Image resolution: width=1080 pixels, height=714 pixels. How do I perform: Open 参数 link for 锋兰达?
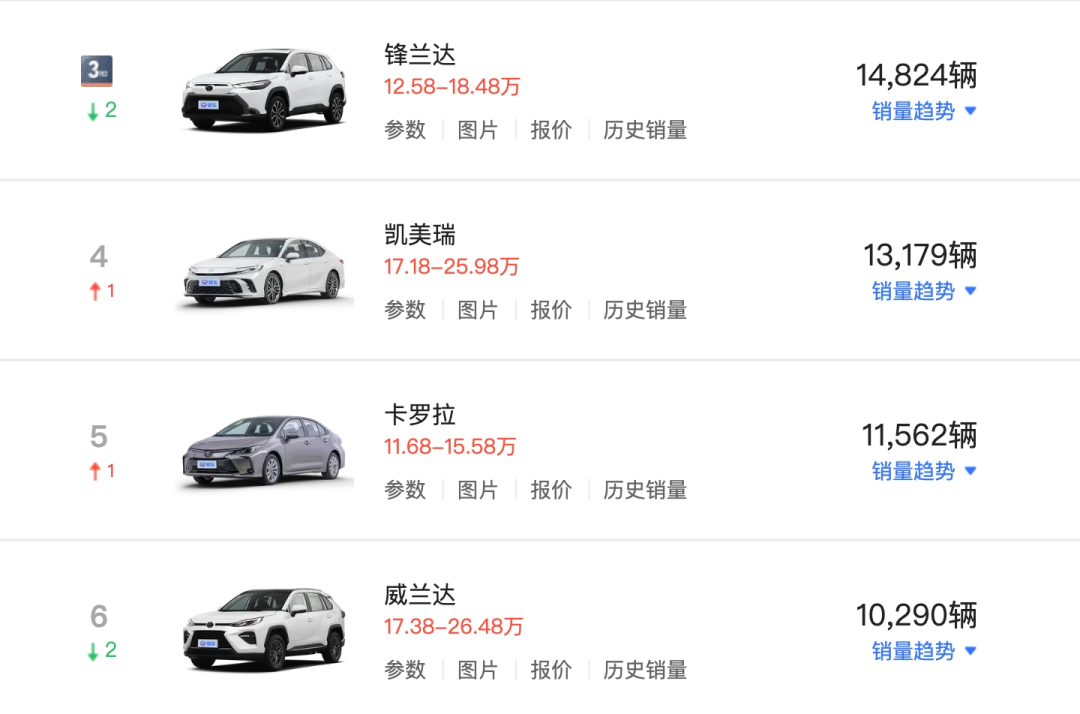tap(405, 130)
